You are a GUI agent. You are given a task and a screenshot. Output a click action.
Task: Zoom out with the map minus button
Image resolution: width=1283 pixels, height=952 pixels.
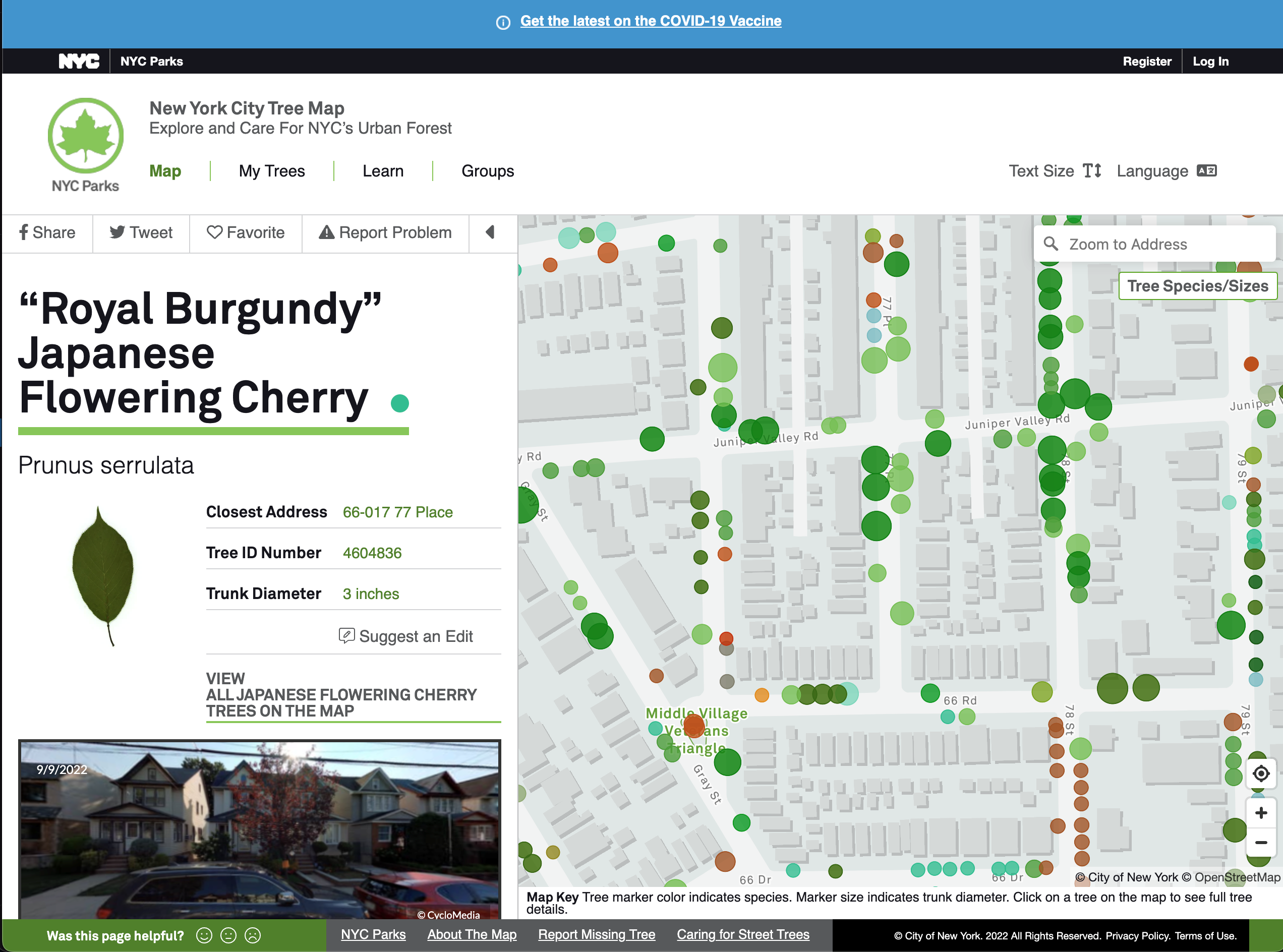pos(1260,843)
